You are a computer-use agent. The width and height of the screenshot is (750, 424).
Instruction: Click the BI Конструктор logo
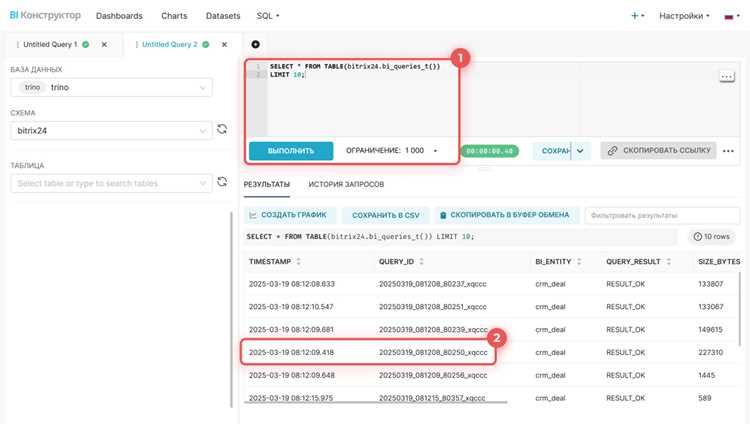(x=45, y=15)
